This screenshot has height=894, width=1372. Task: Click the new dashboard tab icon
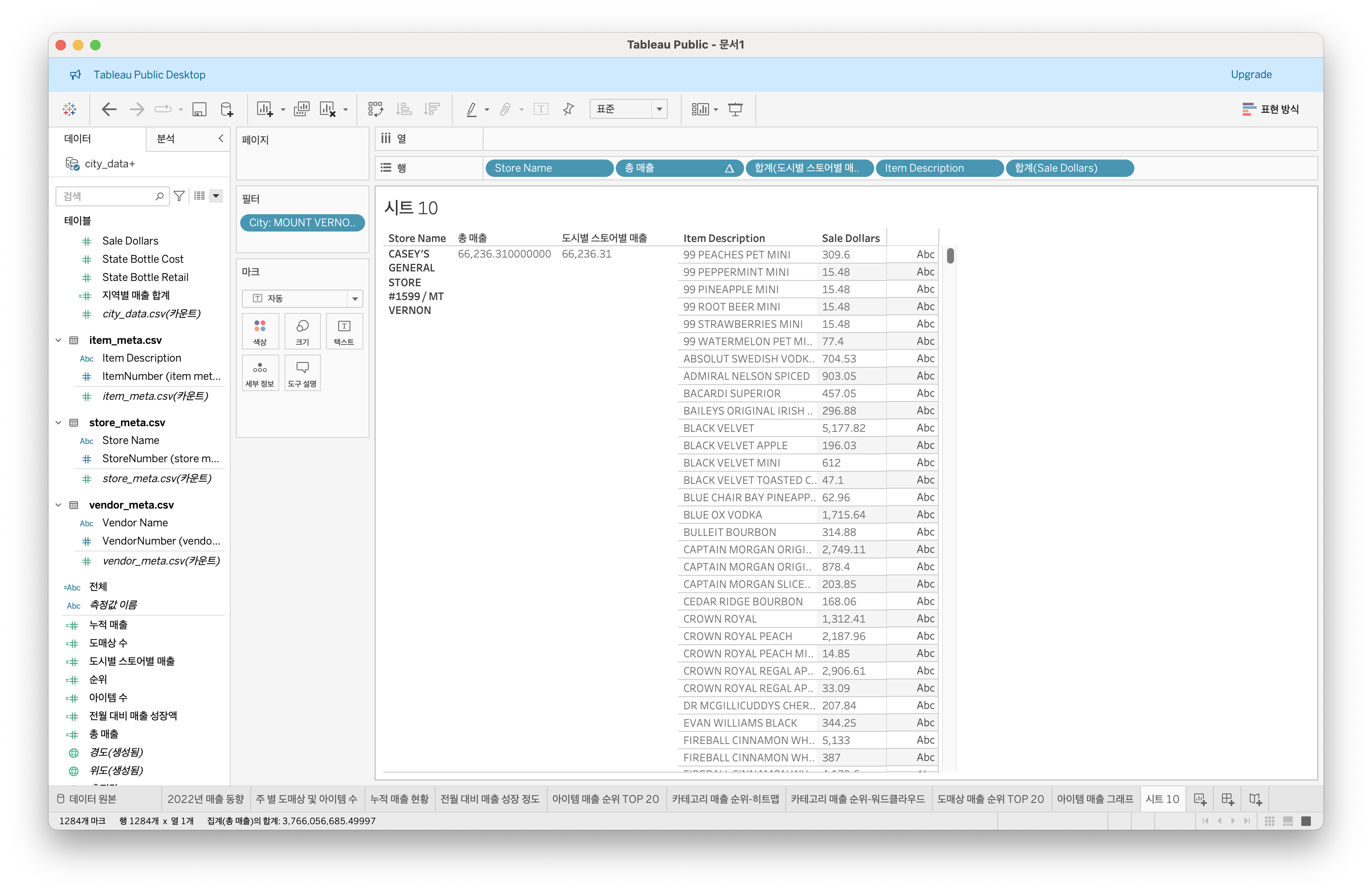(x=1227, y=799)
